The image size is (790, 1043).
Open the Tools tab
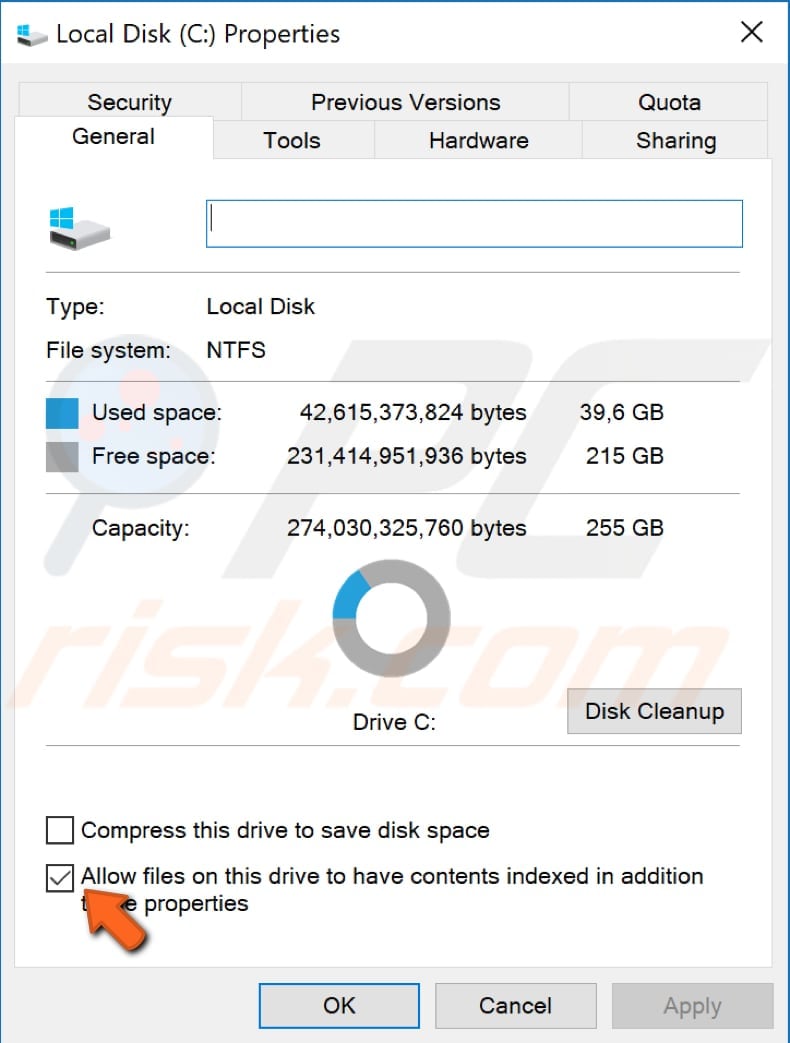coord(292,140)
